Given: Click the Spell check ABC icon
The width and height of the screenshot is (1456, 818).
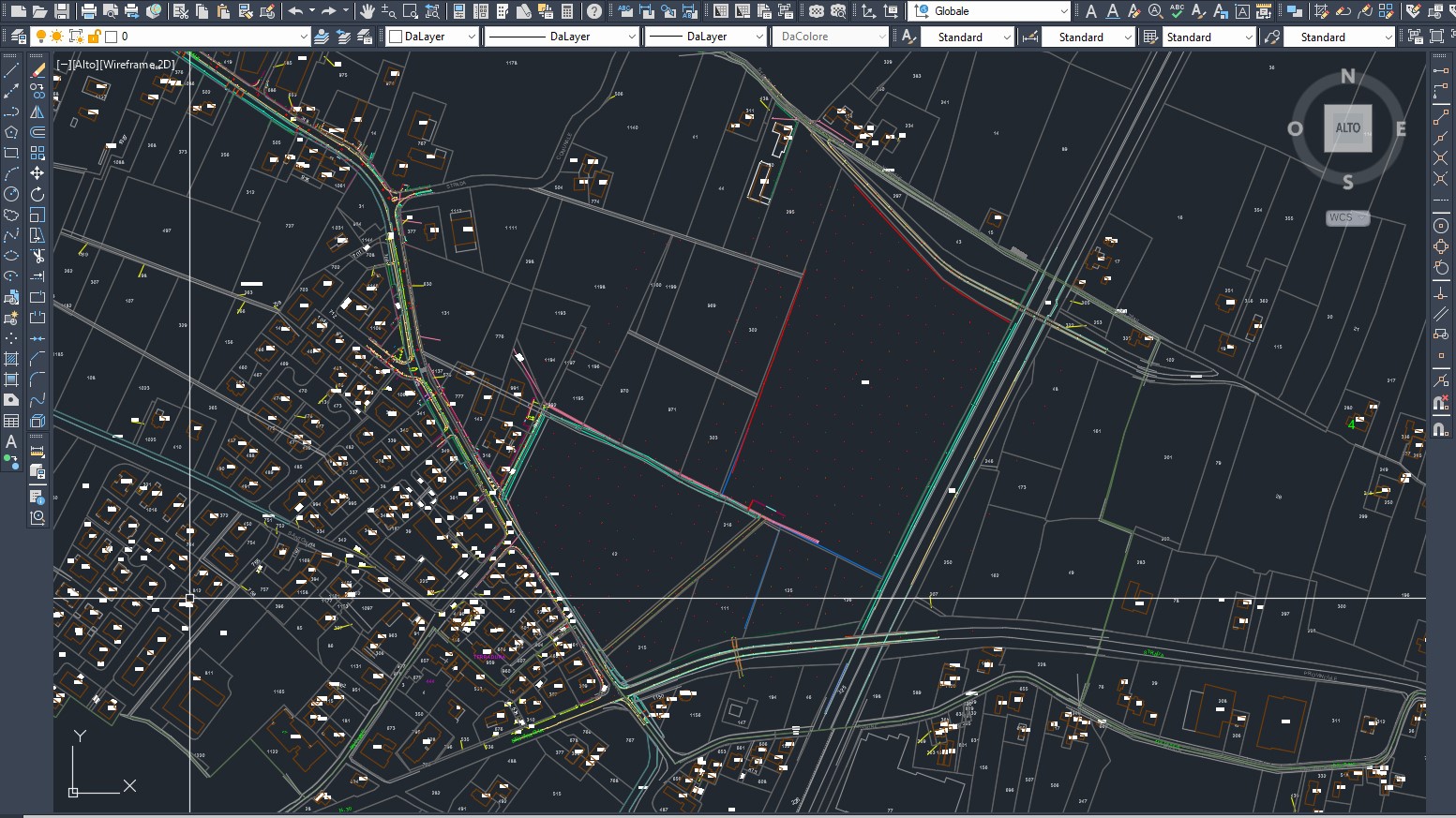Looking at the screenshot, I should (x=1177, y=11).
